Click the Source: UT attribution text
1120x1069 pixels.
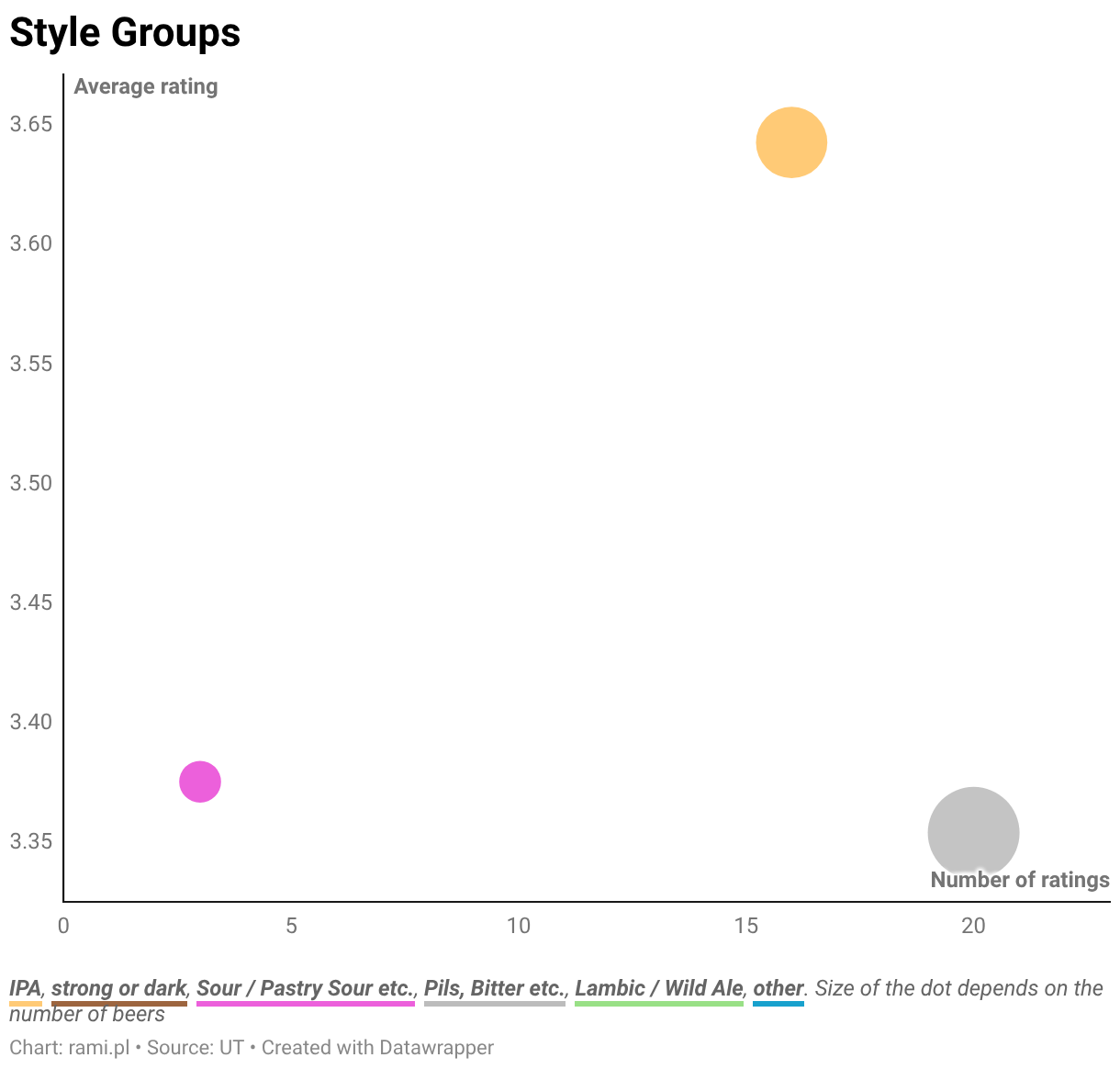point(196,1047)
